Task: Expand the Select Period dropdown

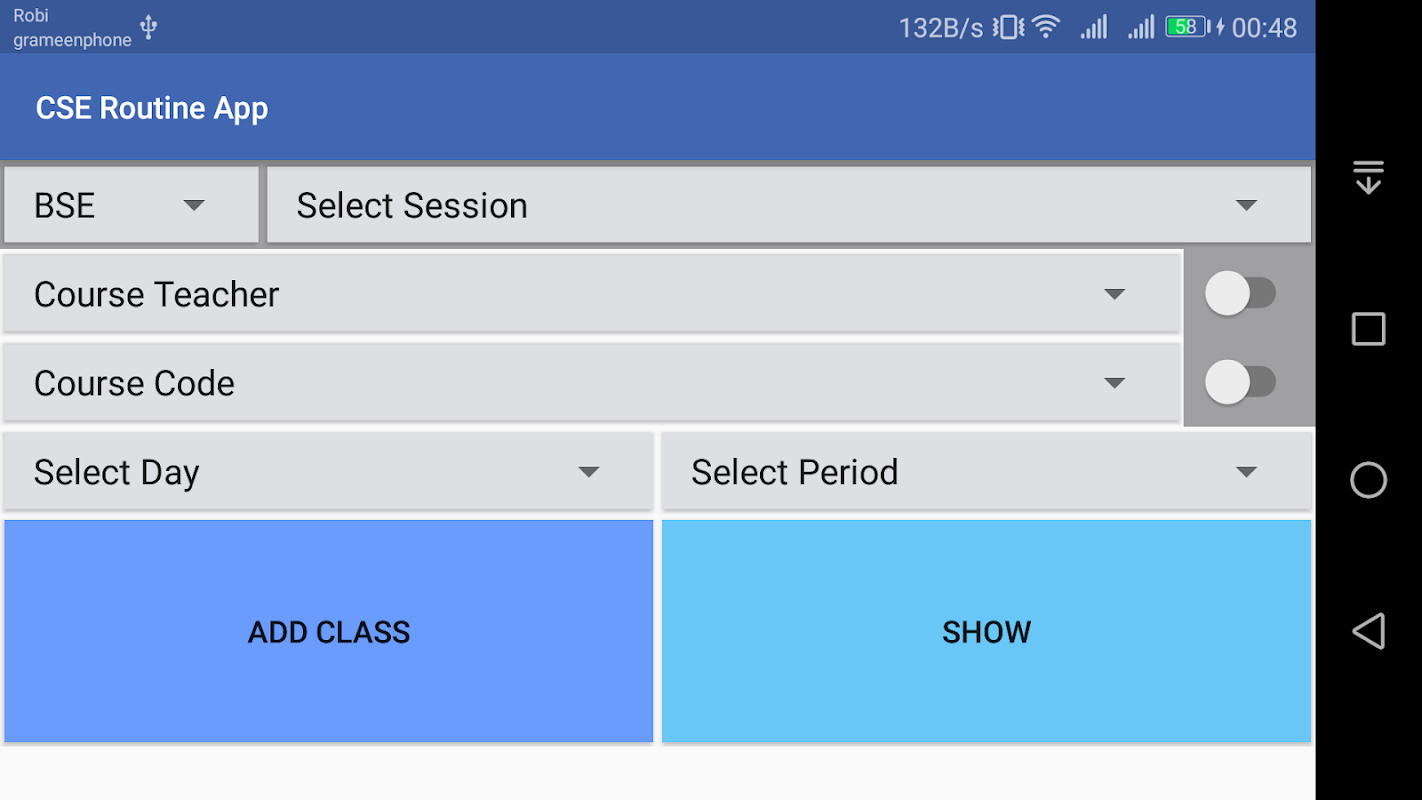Action: 986,472
